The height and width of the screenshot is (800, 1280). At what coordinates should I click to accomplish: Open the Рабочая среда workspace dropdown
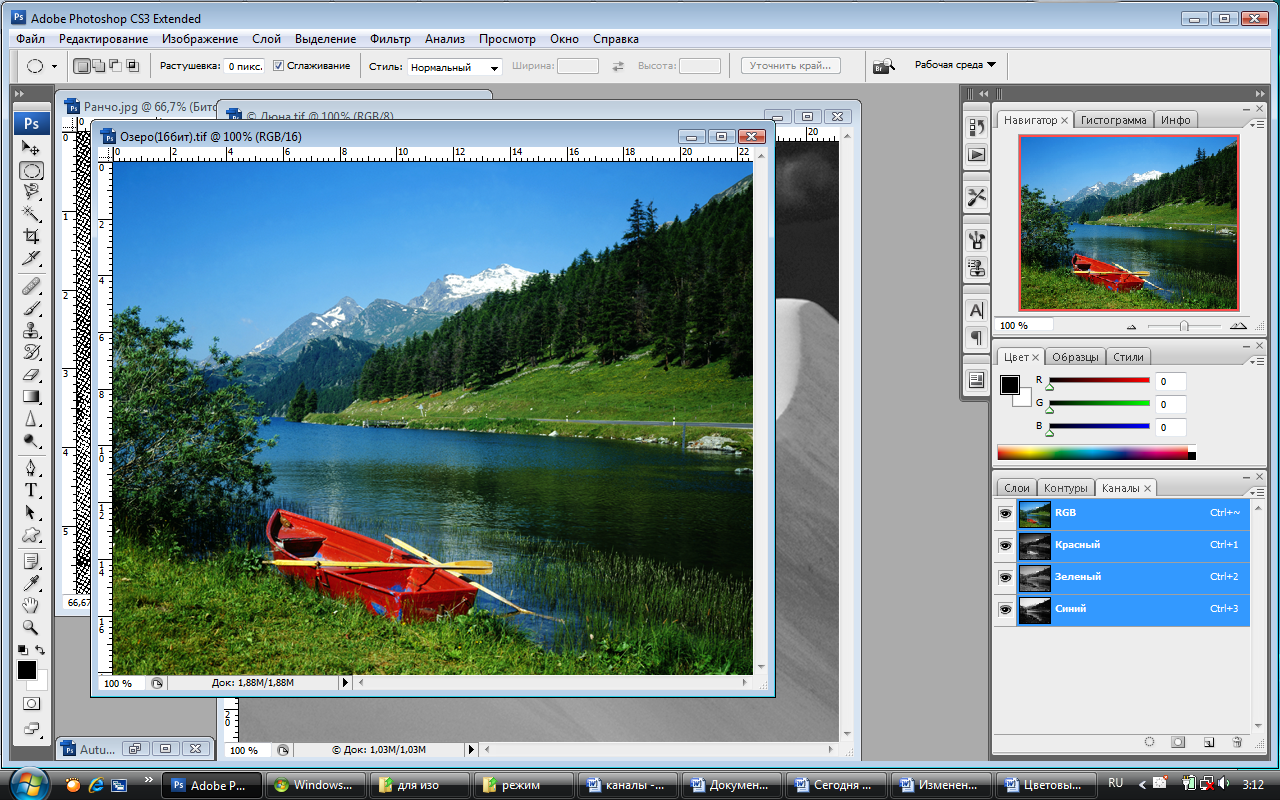(x=955, y=65)
